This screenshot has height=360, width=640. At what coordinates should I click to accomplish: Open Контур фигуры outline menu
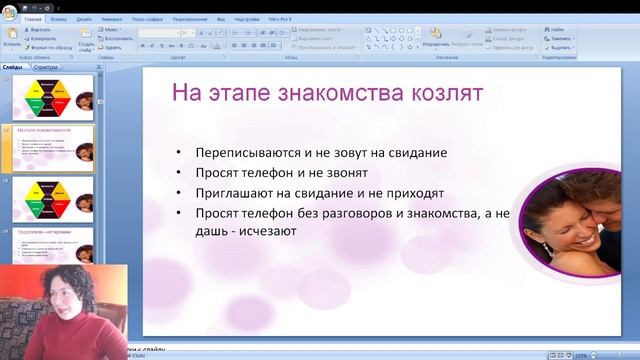pos(505,39)
